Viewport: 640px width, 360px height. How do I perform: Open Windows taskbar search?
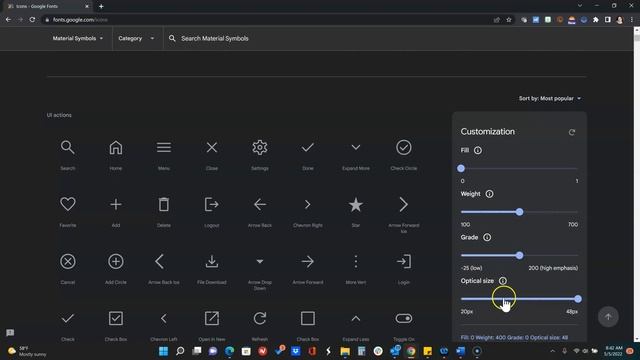180,351
